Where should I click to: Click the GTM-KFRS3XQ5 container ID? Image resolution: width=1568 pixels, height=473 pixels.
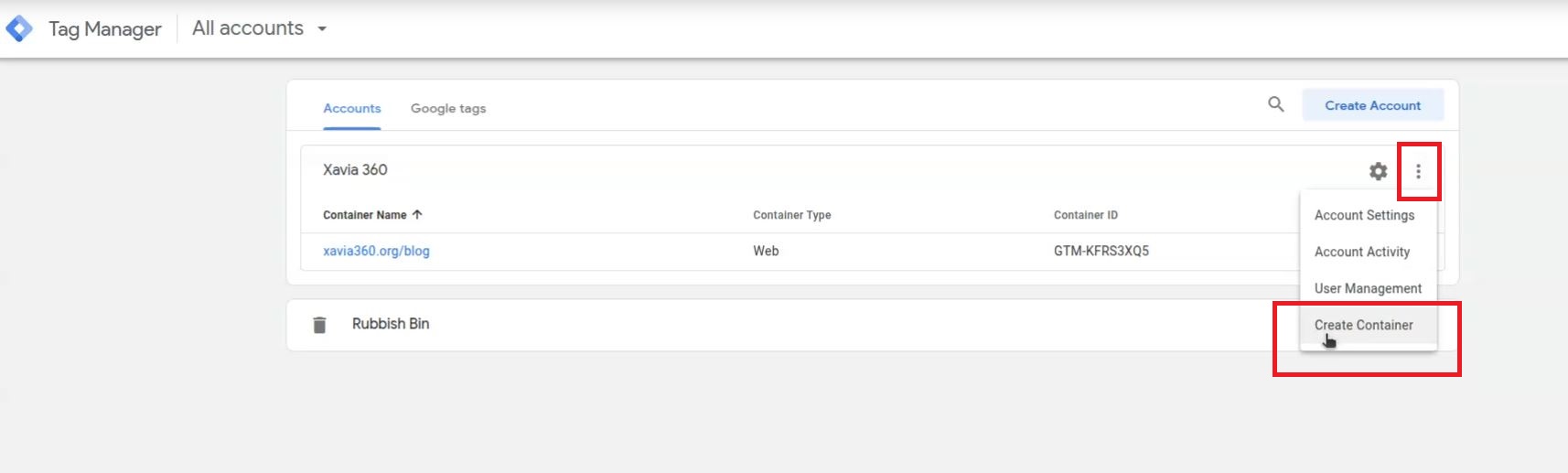pos(1101,251)
